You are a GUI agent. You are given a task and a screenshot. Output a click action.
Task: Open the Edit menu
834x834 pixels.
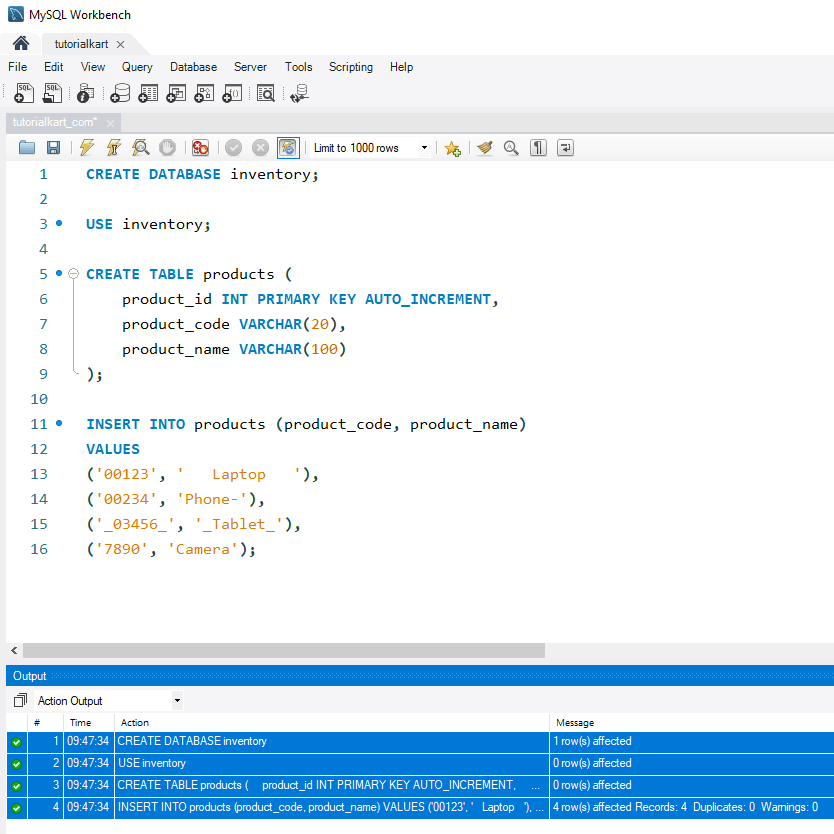[x=53, y=67]
